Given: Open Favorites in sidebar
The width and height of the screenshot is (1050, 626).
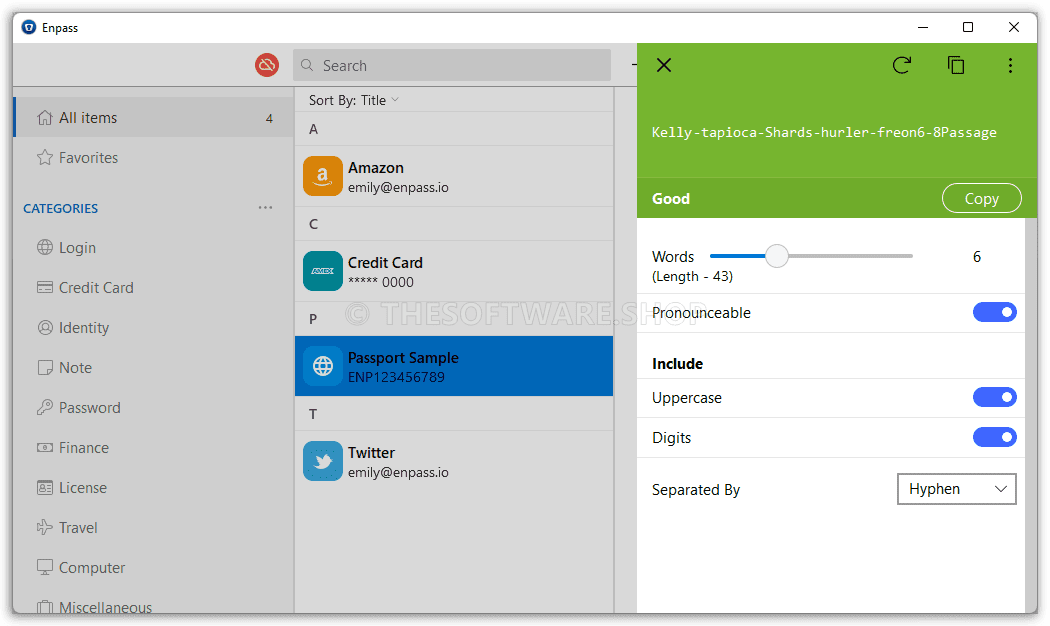Looking at the screenshot, I should tap(153, 157).
